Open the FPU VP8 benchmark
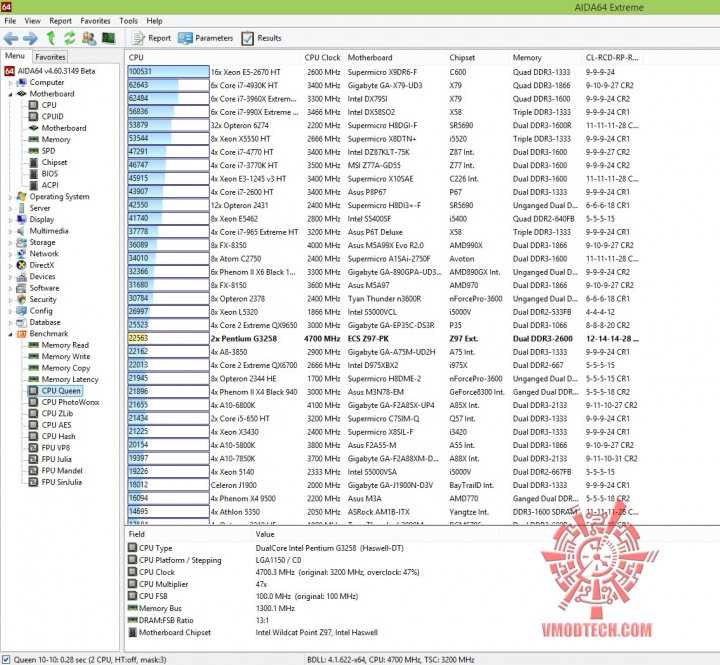 (x=56, y=448)
